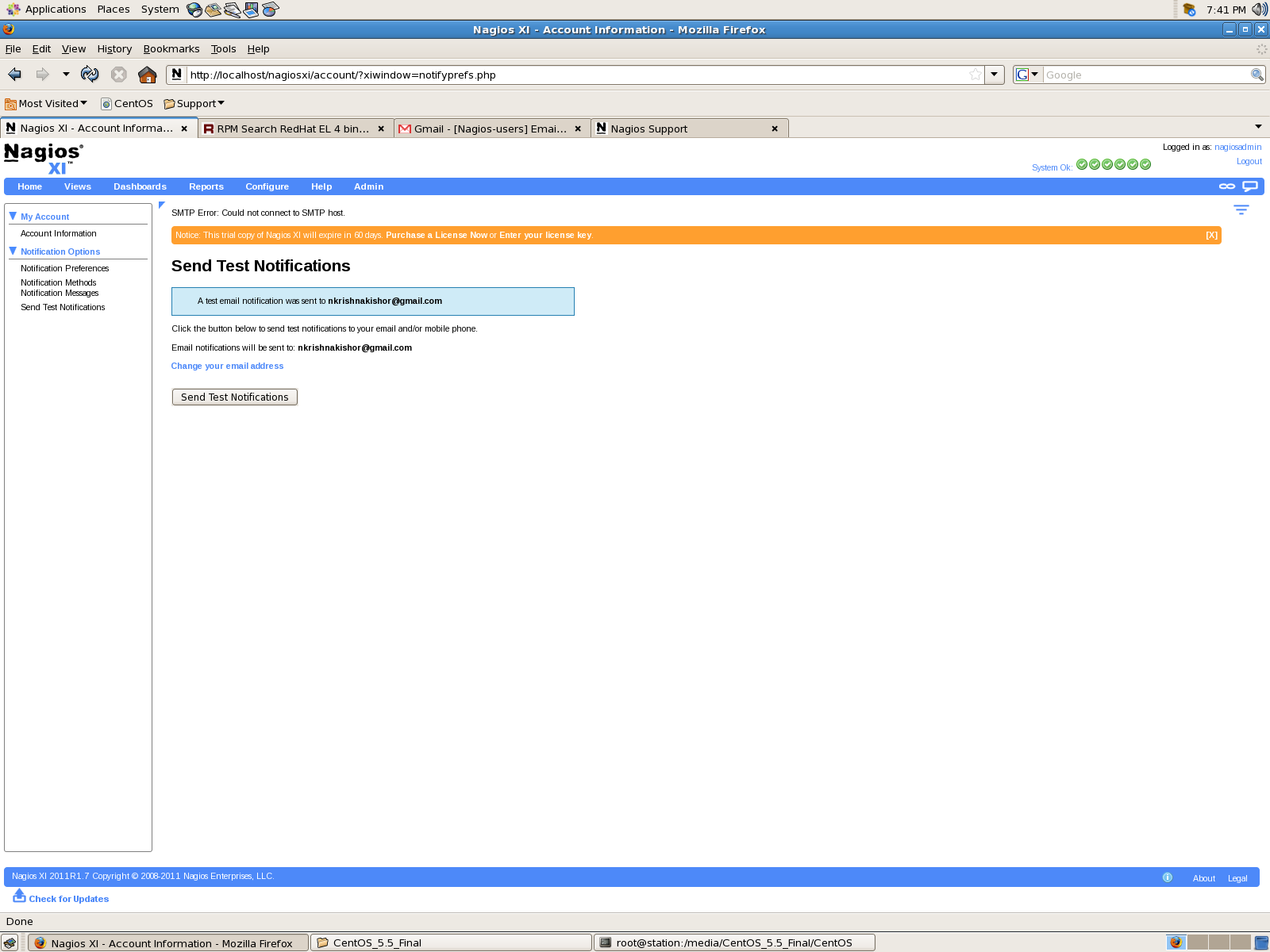Click the Send Test Notifications button
This screenshot has height=952, width=1270.
tap(235, 397)
